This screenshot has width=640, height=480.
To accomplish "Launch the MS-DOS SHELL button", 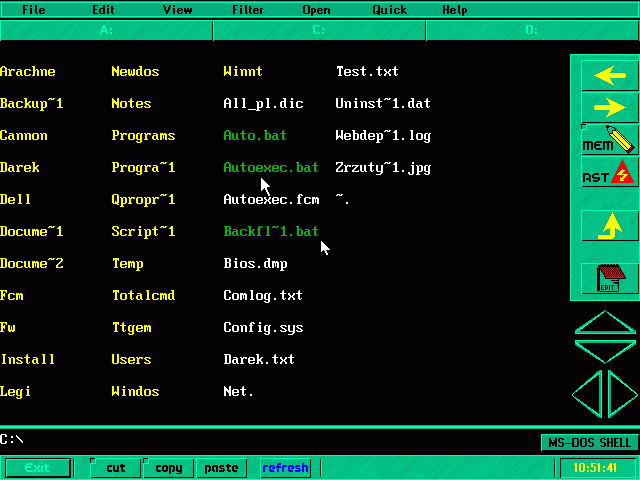I will [589, 442].
